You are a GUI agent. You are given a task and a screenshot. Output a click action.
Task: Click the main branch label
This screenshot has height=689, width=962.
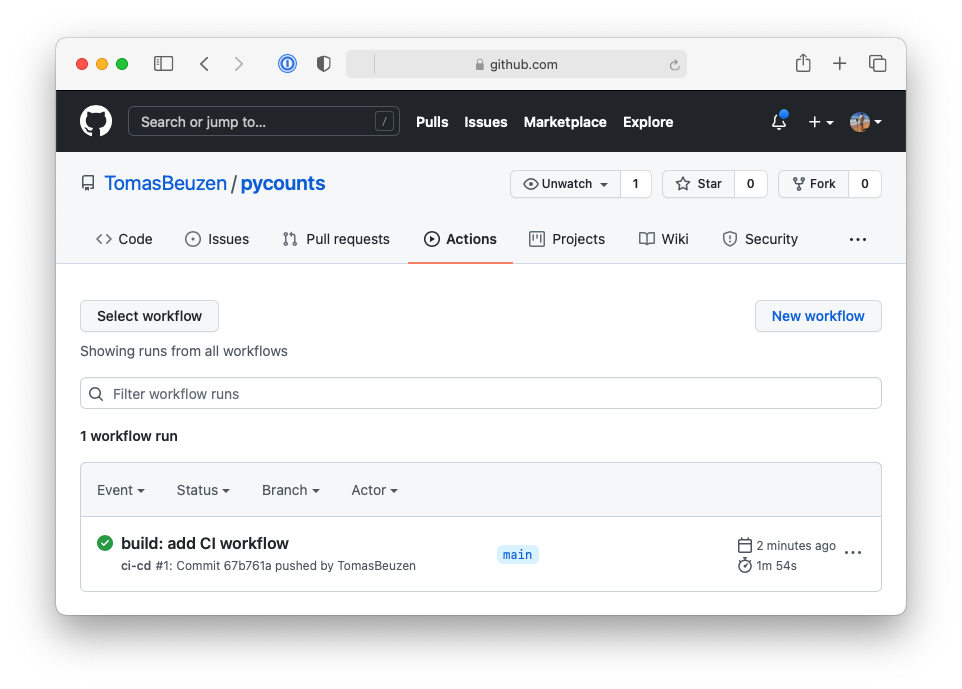(517, 555)
